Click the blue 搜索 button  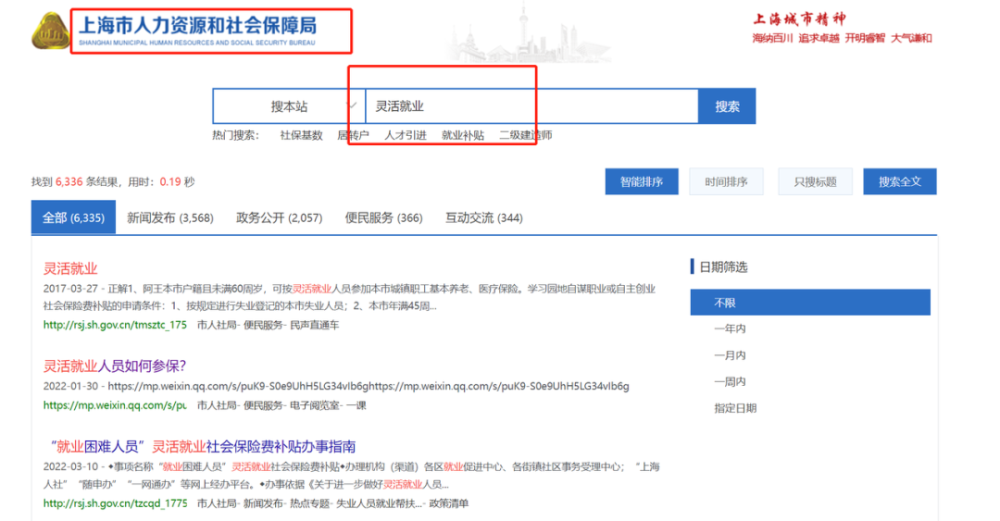(x=727, y=106)
